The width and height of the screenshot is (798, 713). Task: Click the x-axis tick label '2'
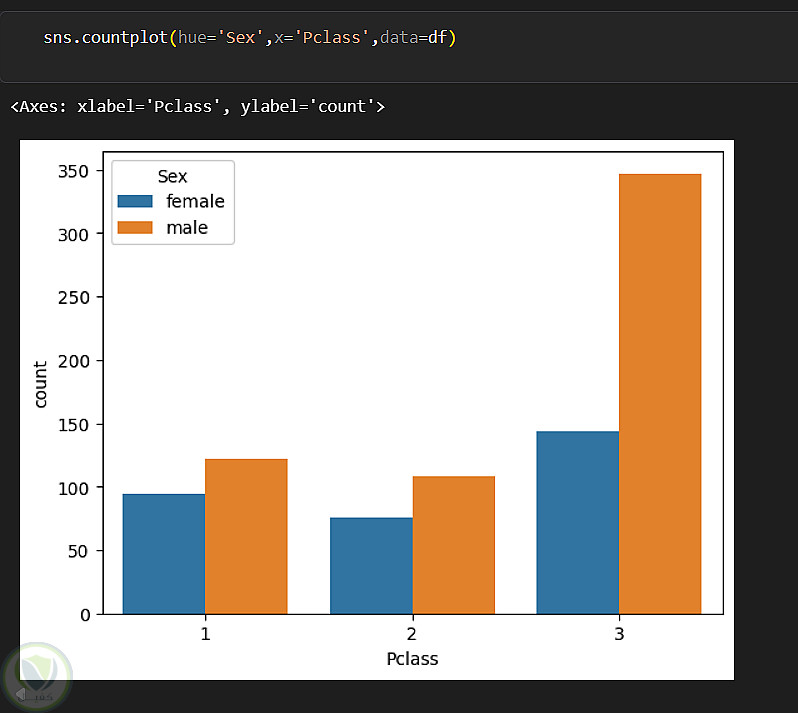[x=412, y=634]
